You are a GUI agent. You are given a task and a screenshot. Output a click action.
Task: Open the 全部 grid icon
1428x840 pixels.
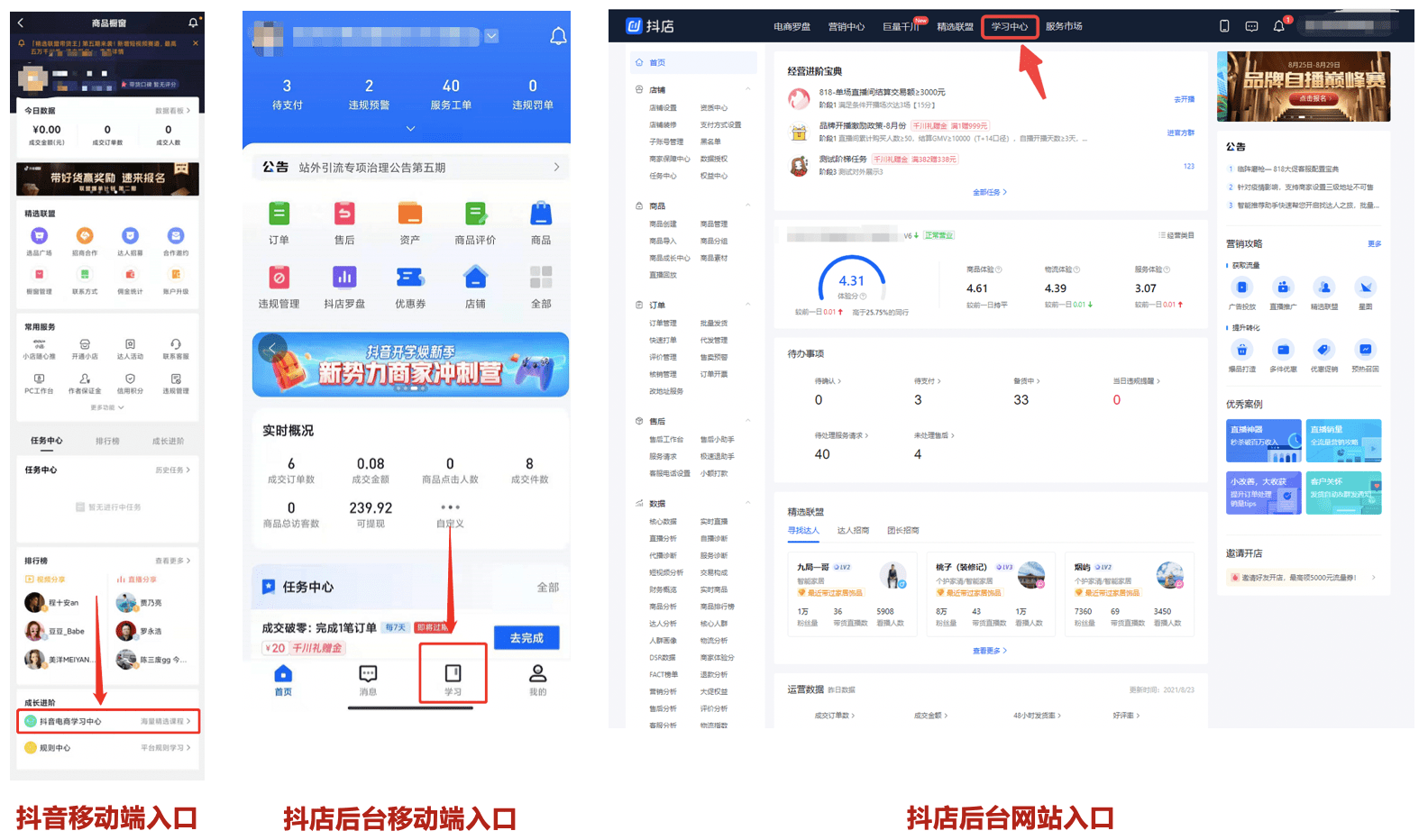click(541, 278)
